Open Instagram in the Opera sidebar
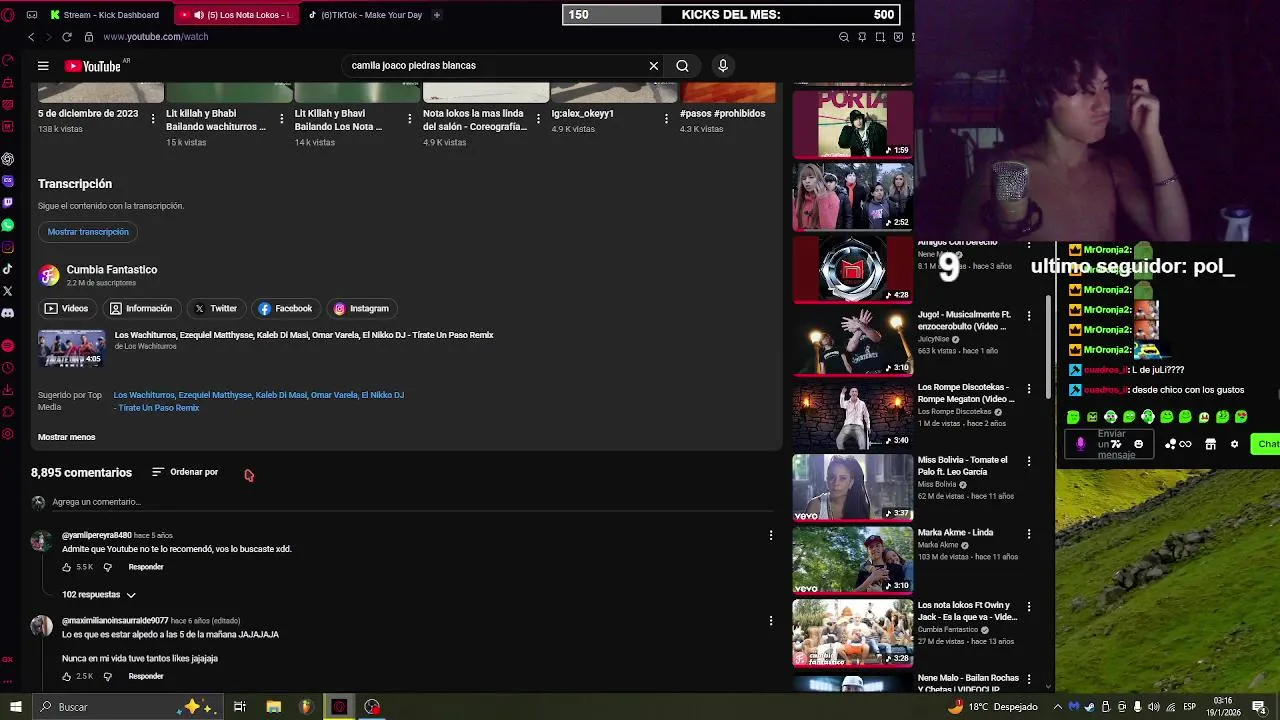 click(8, 247)
